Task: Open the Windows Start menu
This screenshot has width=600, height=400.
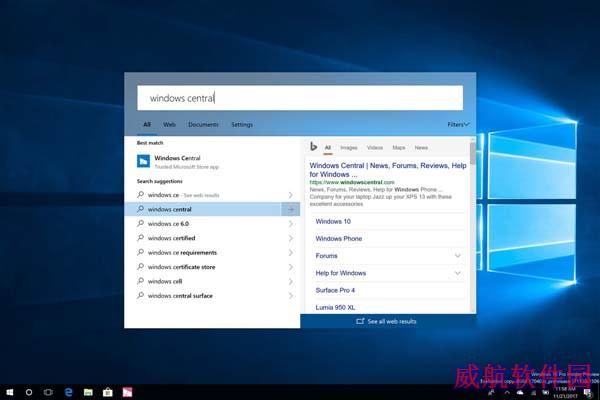Action: (x=10, y=392)
